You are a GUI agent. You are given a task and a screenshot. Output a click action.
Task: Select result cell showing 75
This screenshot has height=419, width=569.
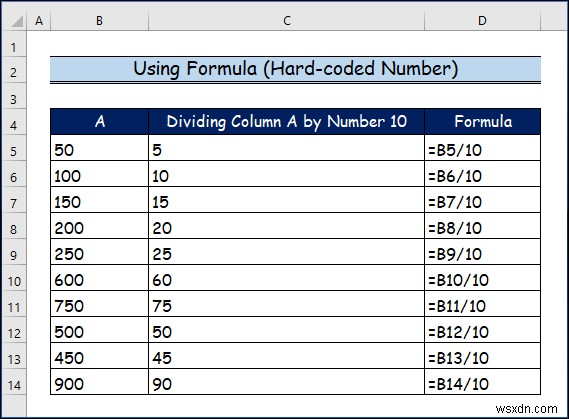286,304
